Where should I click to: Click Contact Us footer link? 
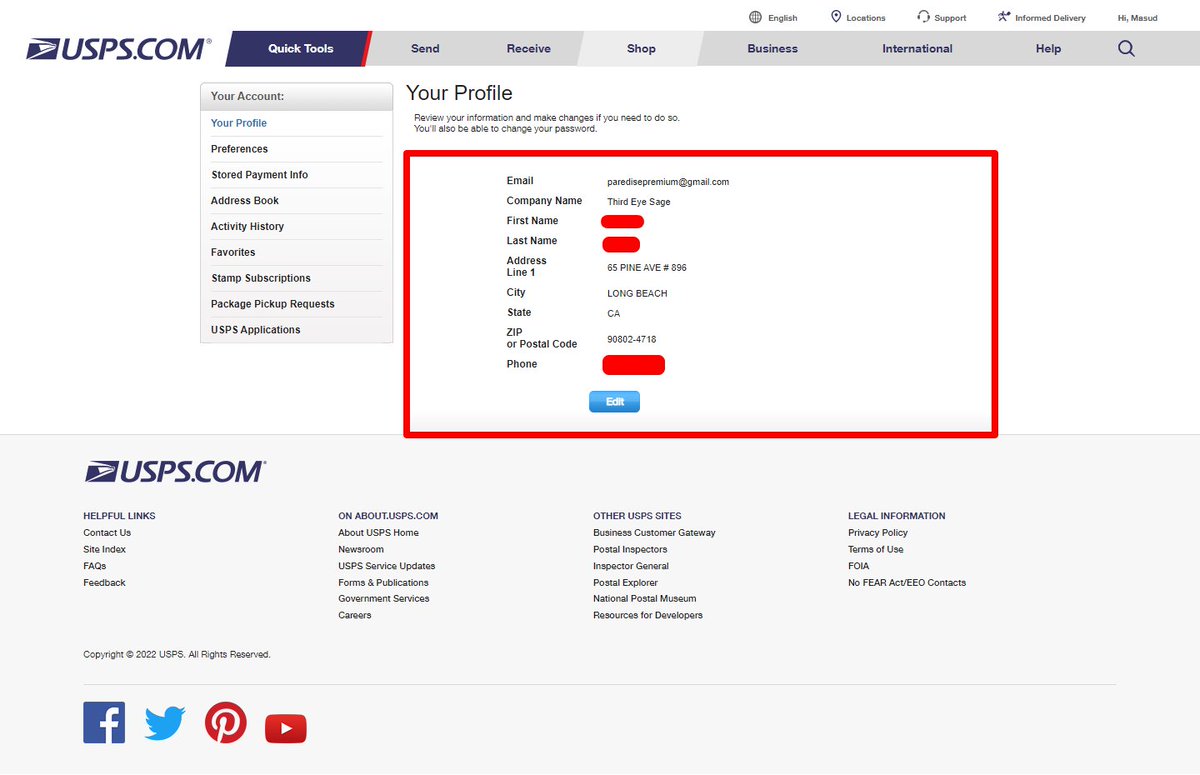coord(107,533)
